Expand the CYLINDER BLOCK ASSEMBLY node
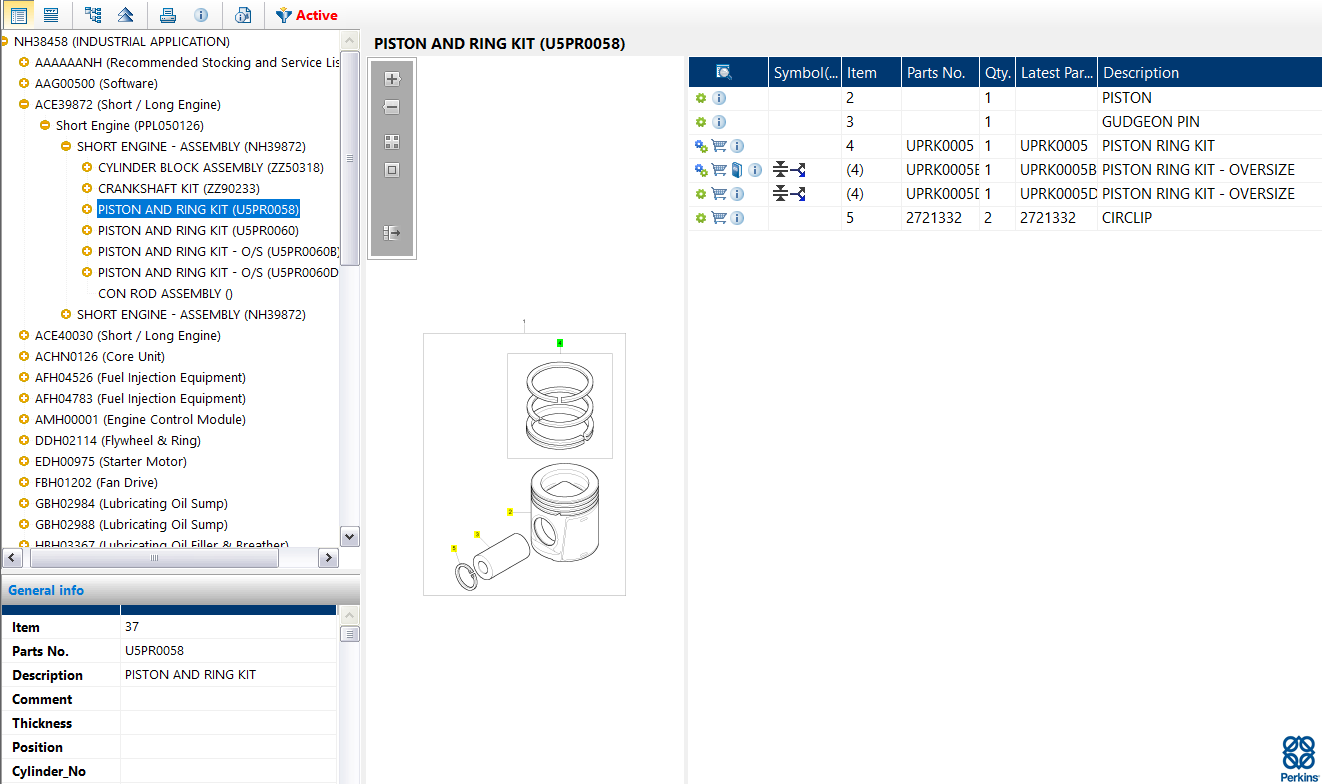Image resolution: width=1322 pixels, height=784 pixels. 87,168
